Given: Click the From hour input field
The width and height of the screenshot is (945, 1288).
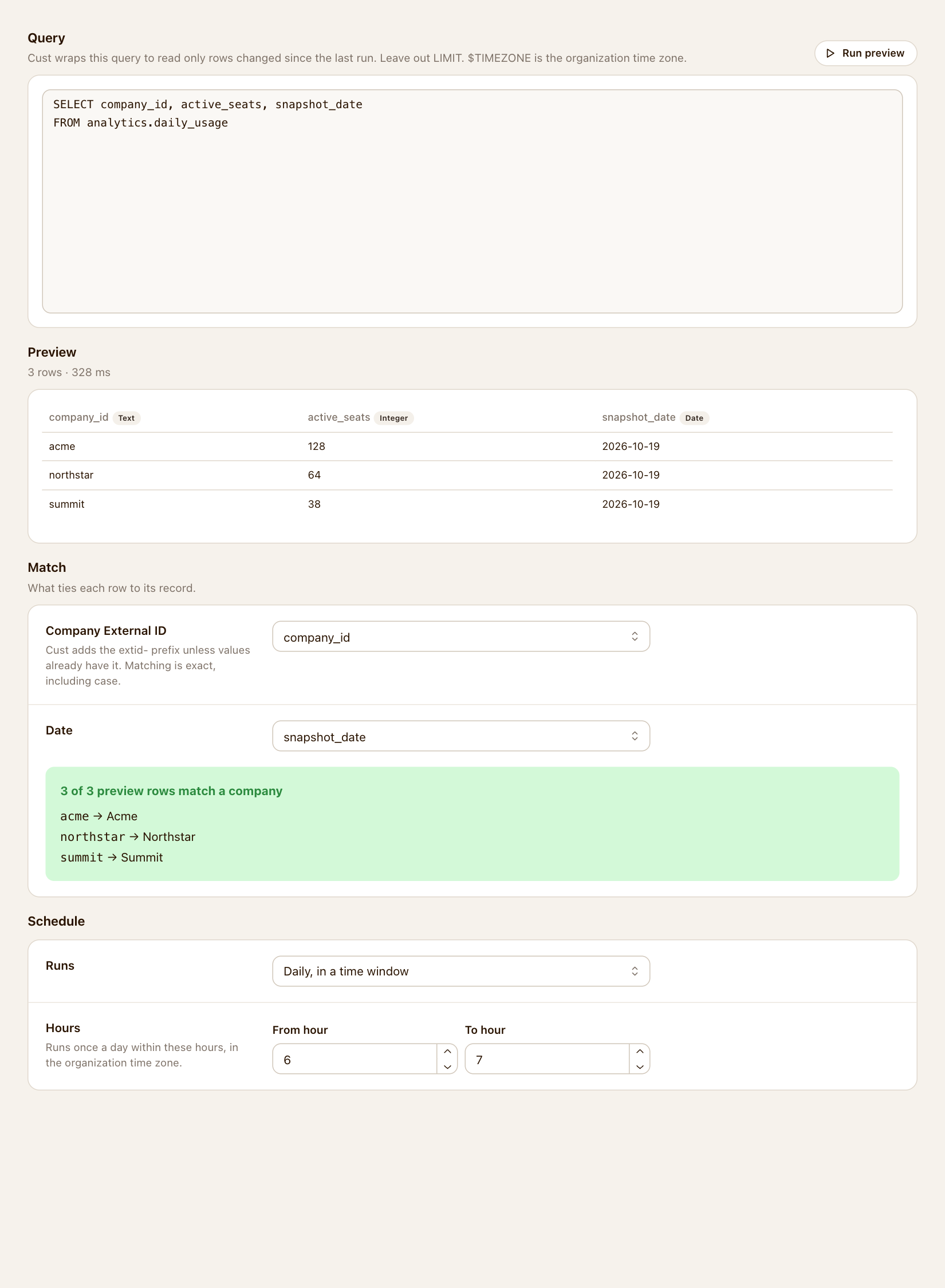Looking at the screenshot, I should (355, 1059).
